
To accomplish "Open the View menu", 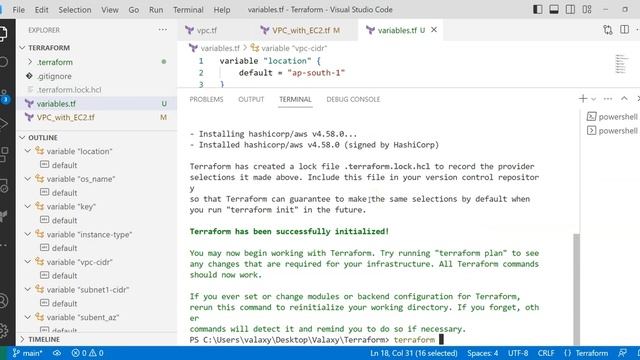I will click(x=110, y=9).
